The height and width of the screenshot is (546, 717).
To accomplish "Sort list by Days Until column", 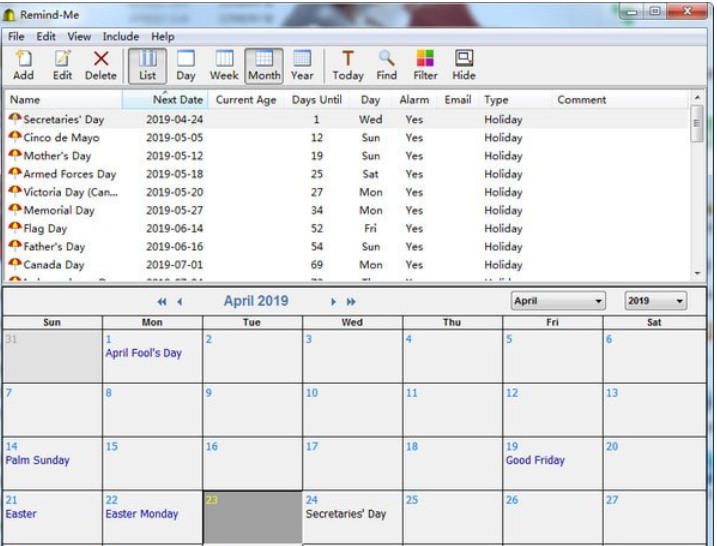I will [x=316, y=100].
